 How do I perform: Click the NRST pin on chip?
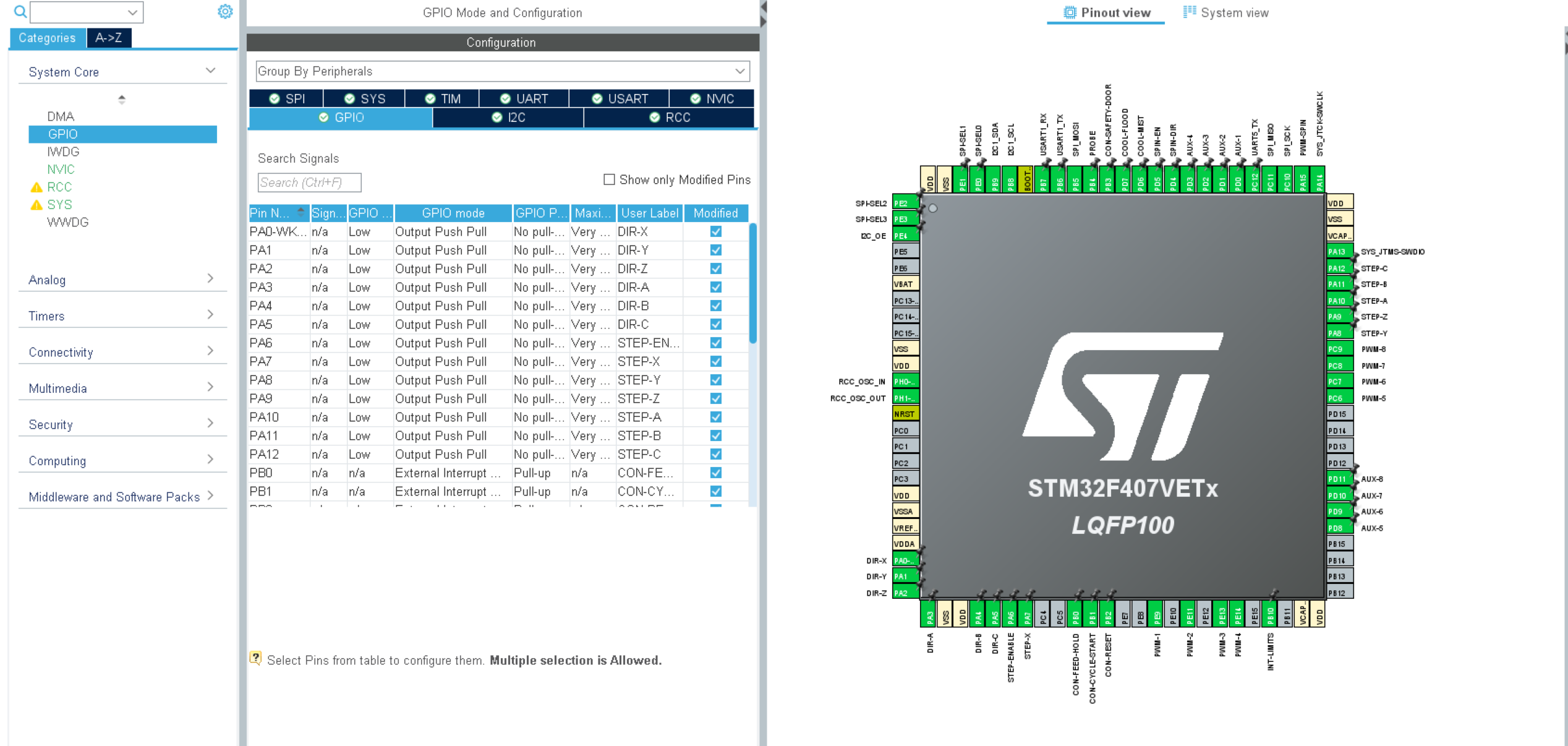click(x=905, y=414)
